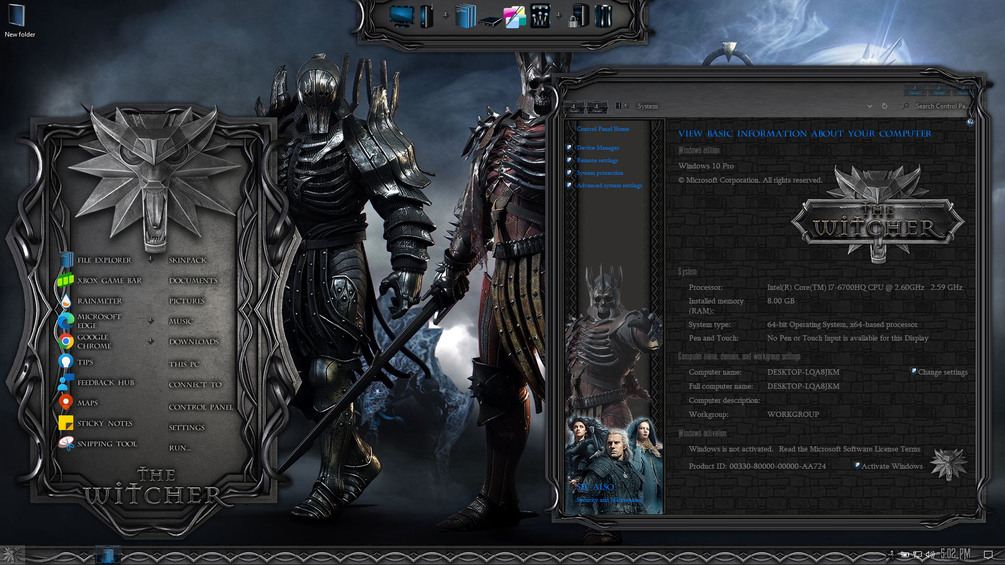This screenshot has height=565, width=1005.
Task: Launch Google Chrome from start menu
Action: (86, 341)
